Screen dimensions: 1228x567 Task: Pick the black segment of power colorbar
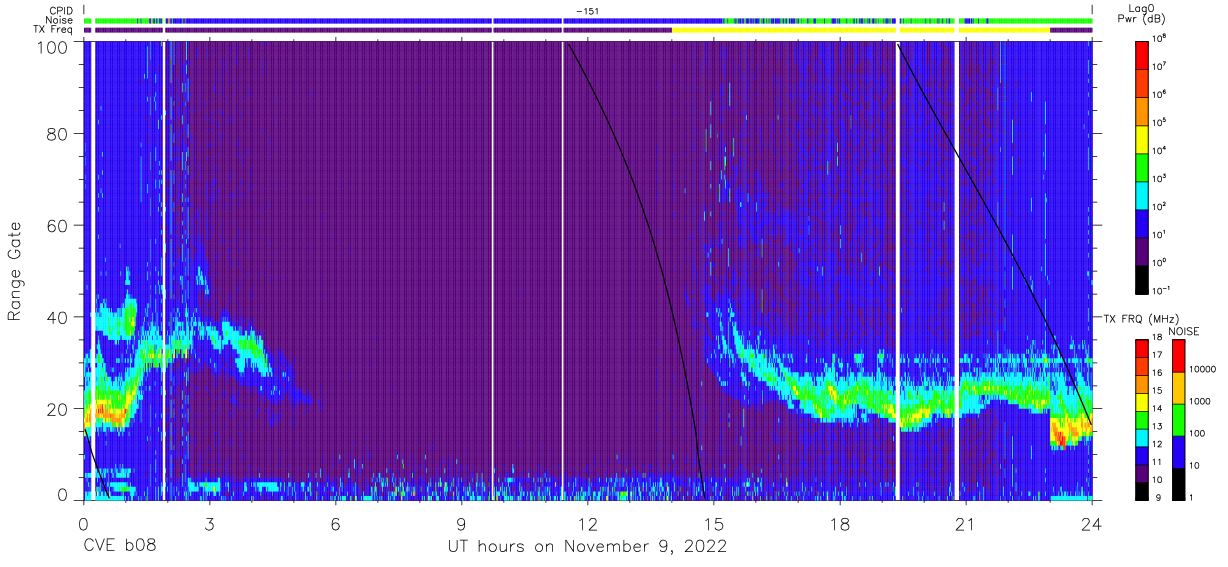[1143, 278]
